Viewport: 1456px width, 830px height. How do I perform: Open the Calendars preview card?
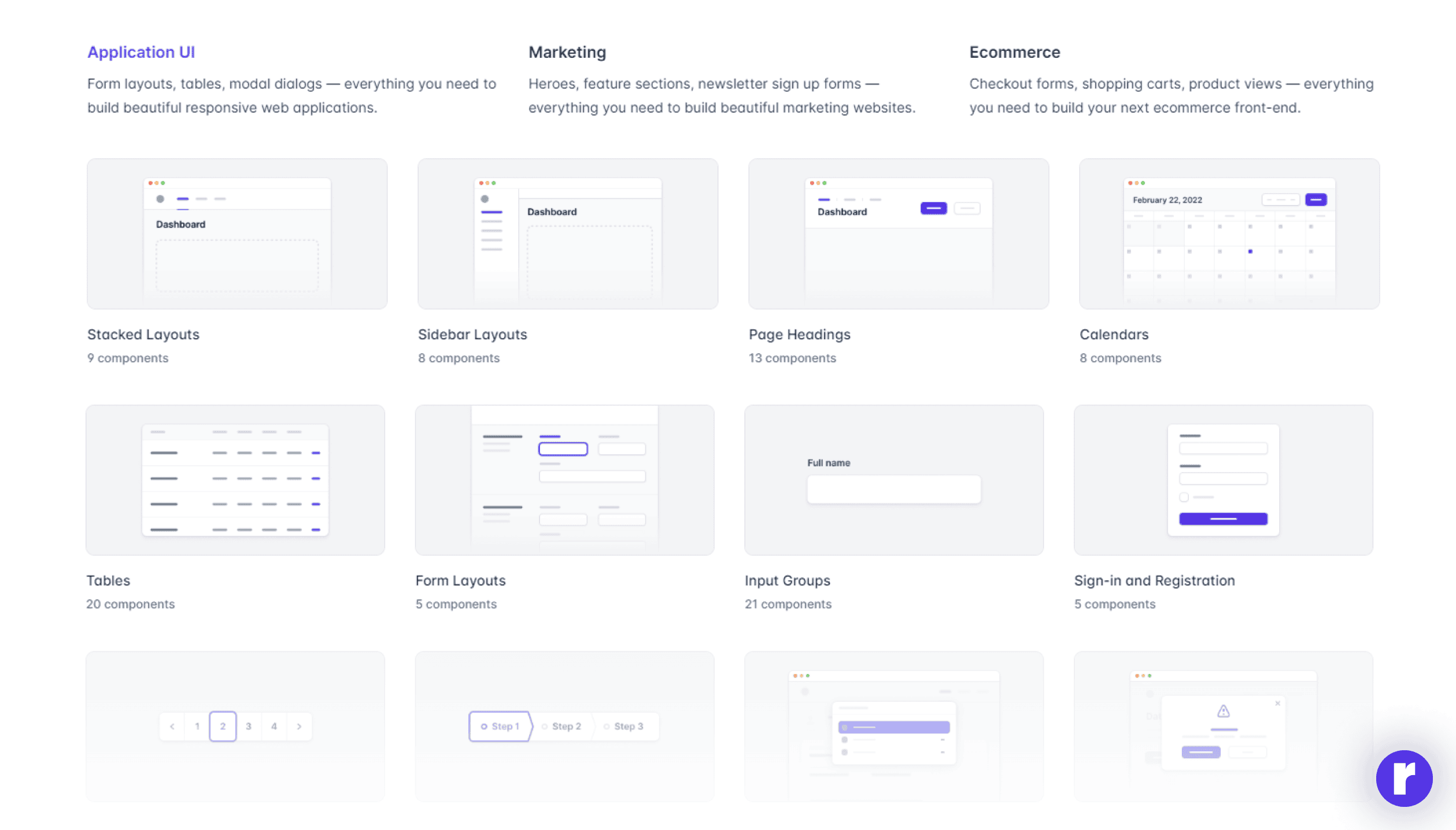[1229, 234]
